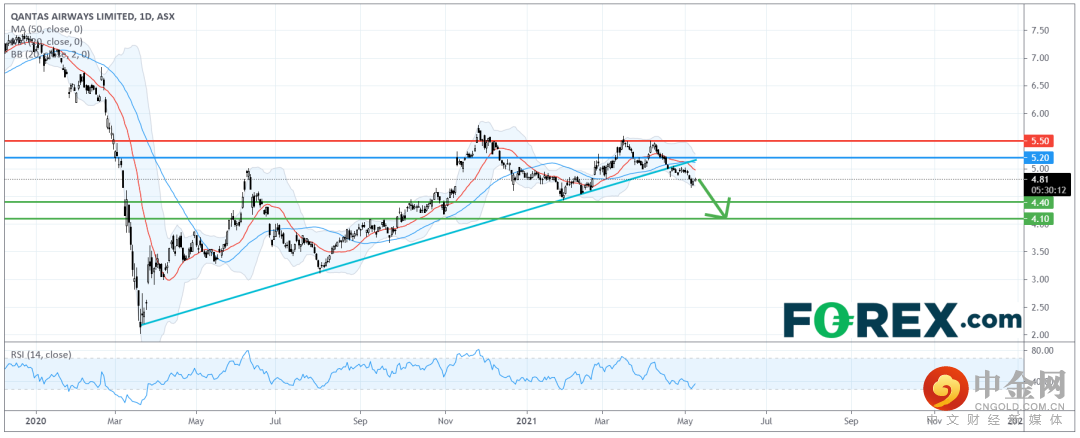Image resolution: width=1080 pixels, height=438 pixels.
Task: Click the 3.50 price axis label
Action: [x=1040, y=252]
